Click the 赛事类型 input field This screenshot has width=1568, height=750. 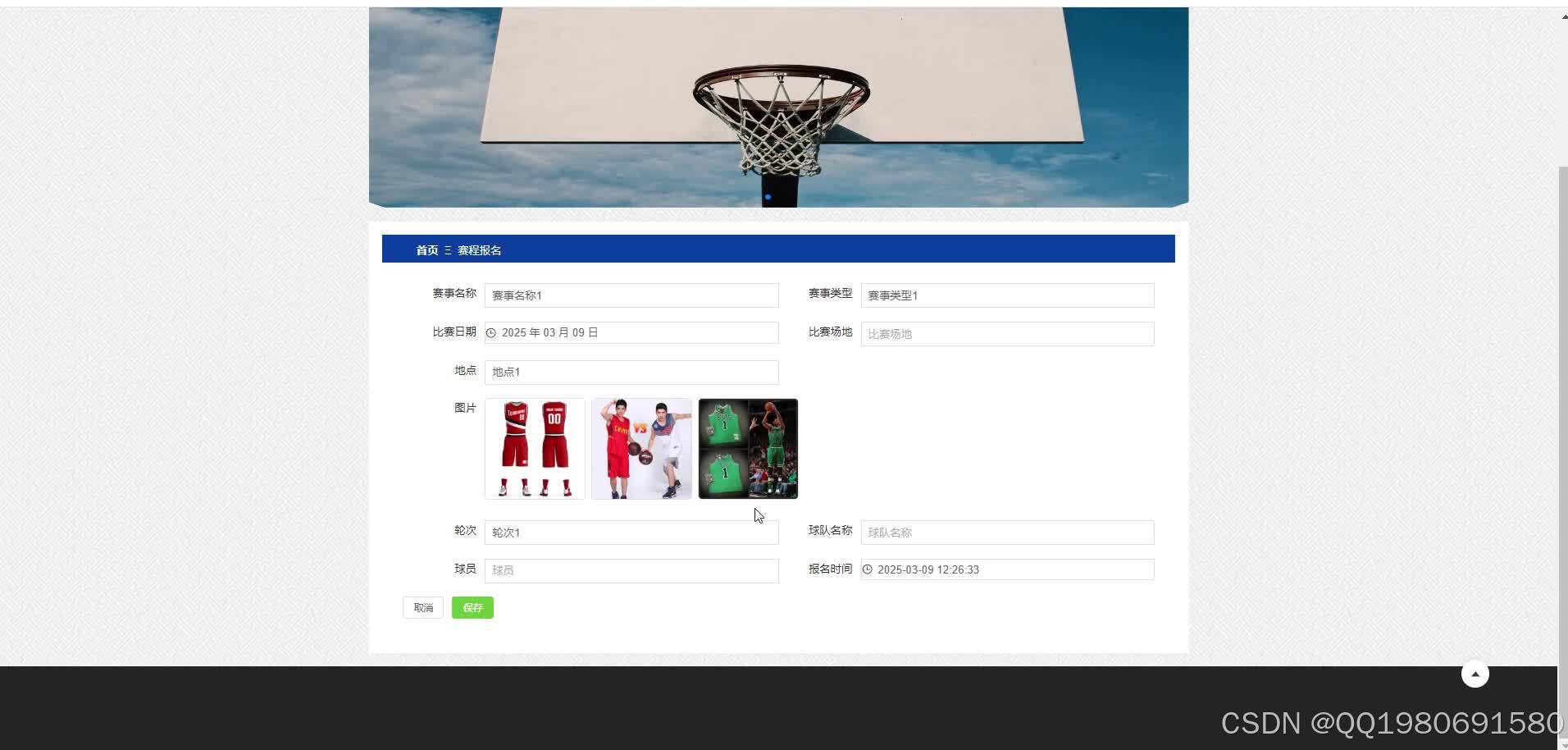click(x=1007, y=295)
